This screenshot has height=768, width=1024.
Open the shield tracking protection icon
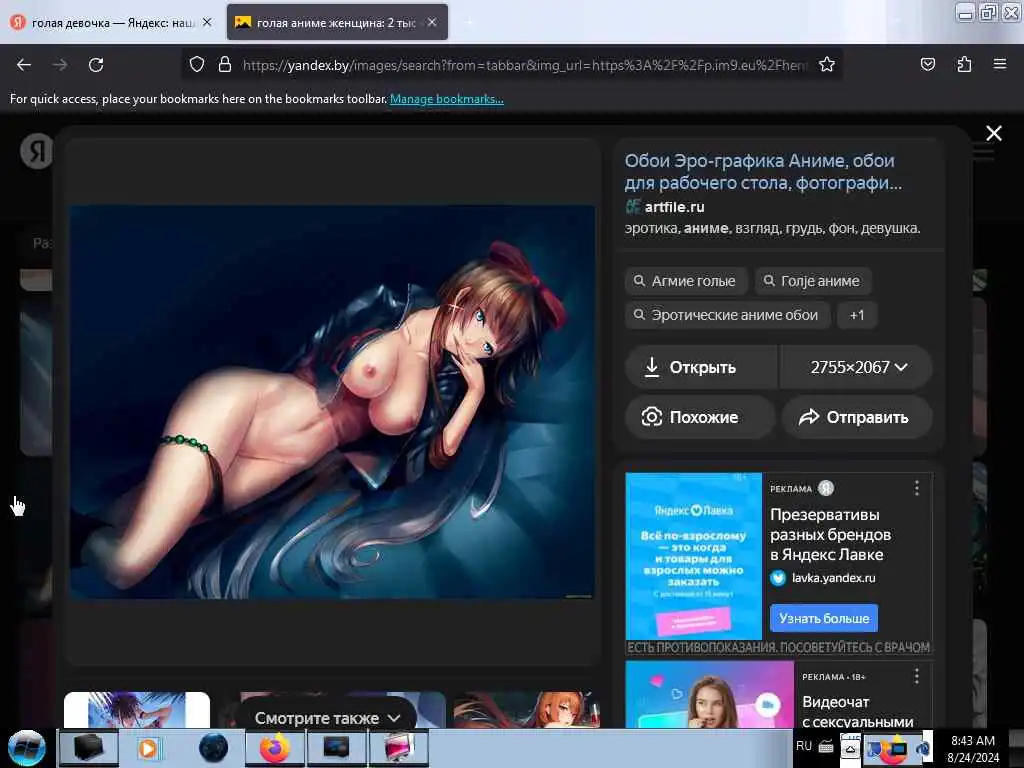tap(197, 65)
